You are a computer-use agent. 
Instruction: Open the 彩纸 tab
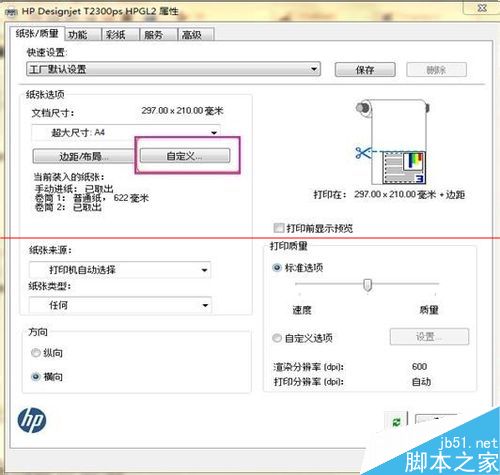[x=120, y=35]
